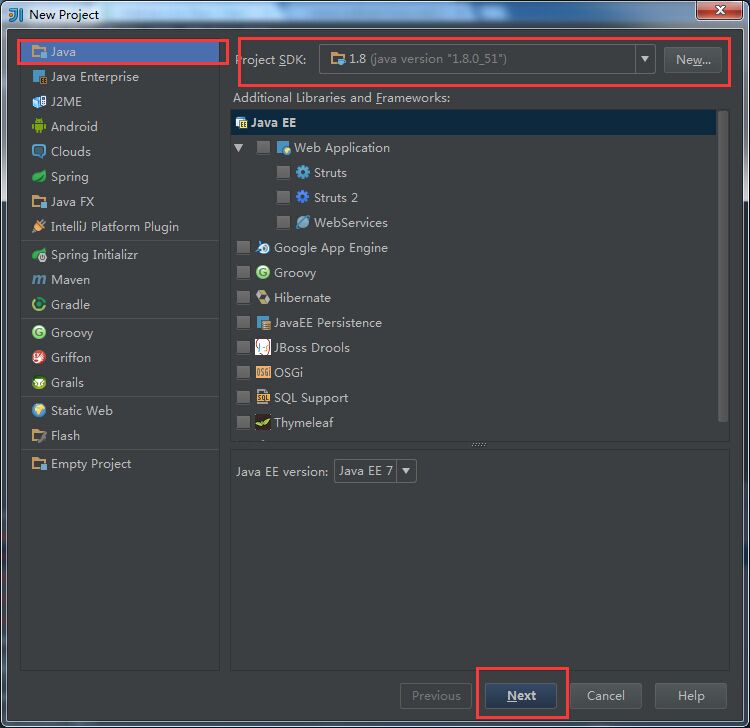Choose Gradle project type
The height and width of the screenshot is (728, 750).
120,304
